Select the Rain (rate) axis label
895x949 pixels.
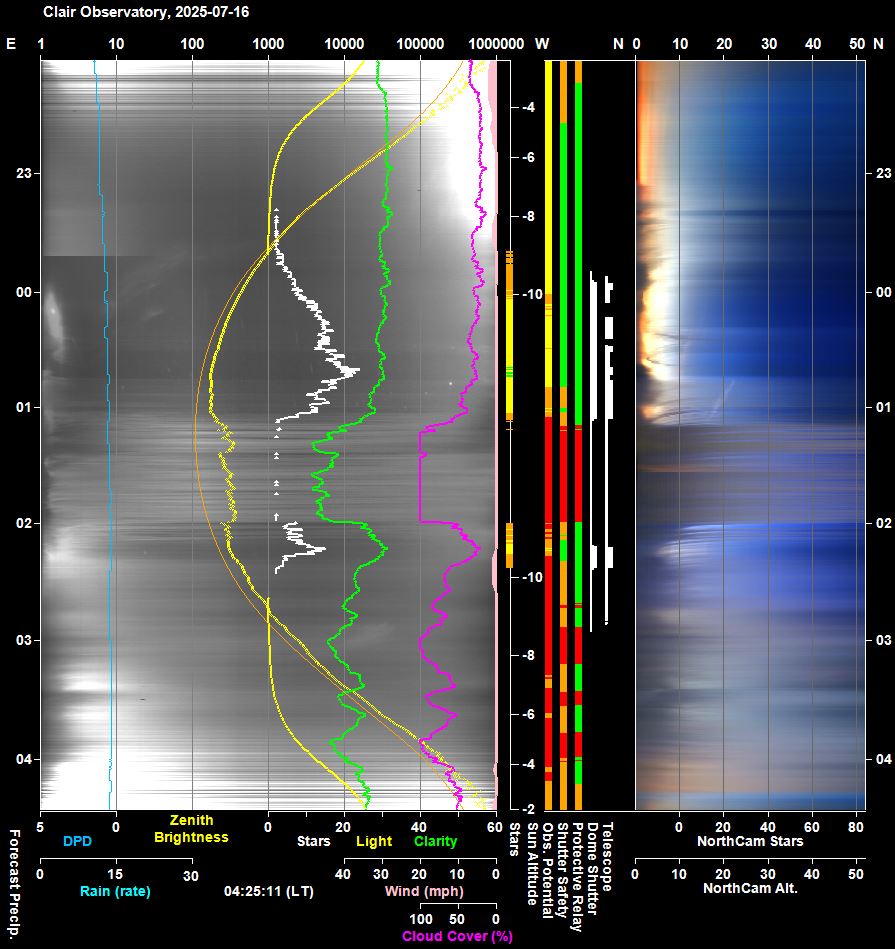[x=114, y=891]
